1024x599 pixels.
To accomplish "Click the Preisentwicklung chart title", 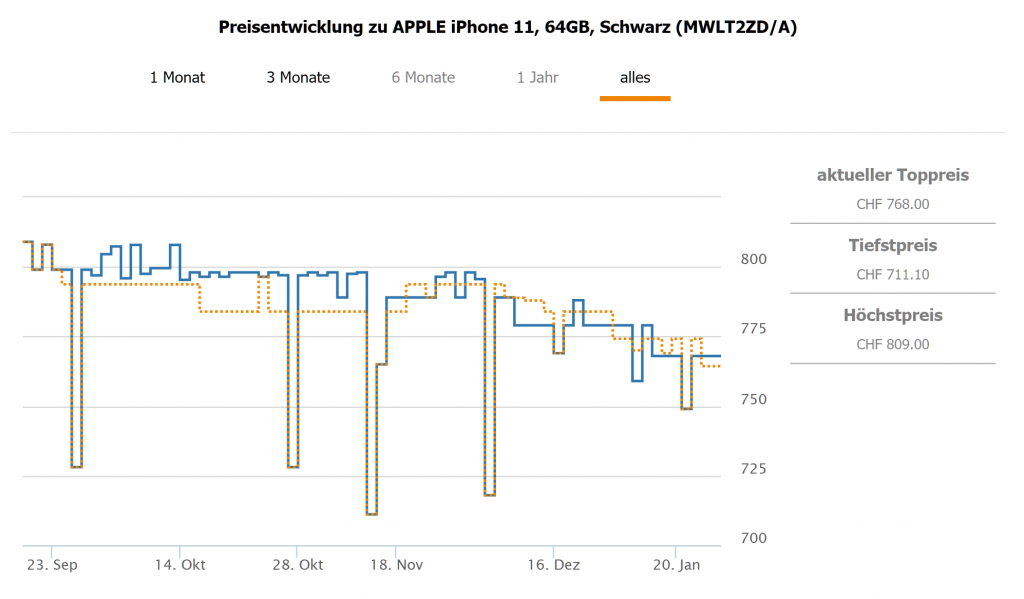I will click(x=508, y=27).
